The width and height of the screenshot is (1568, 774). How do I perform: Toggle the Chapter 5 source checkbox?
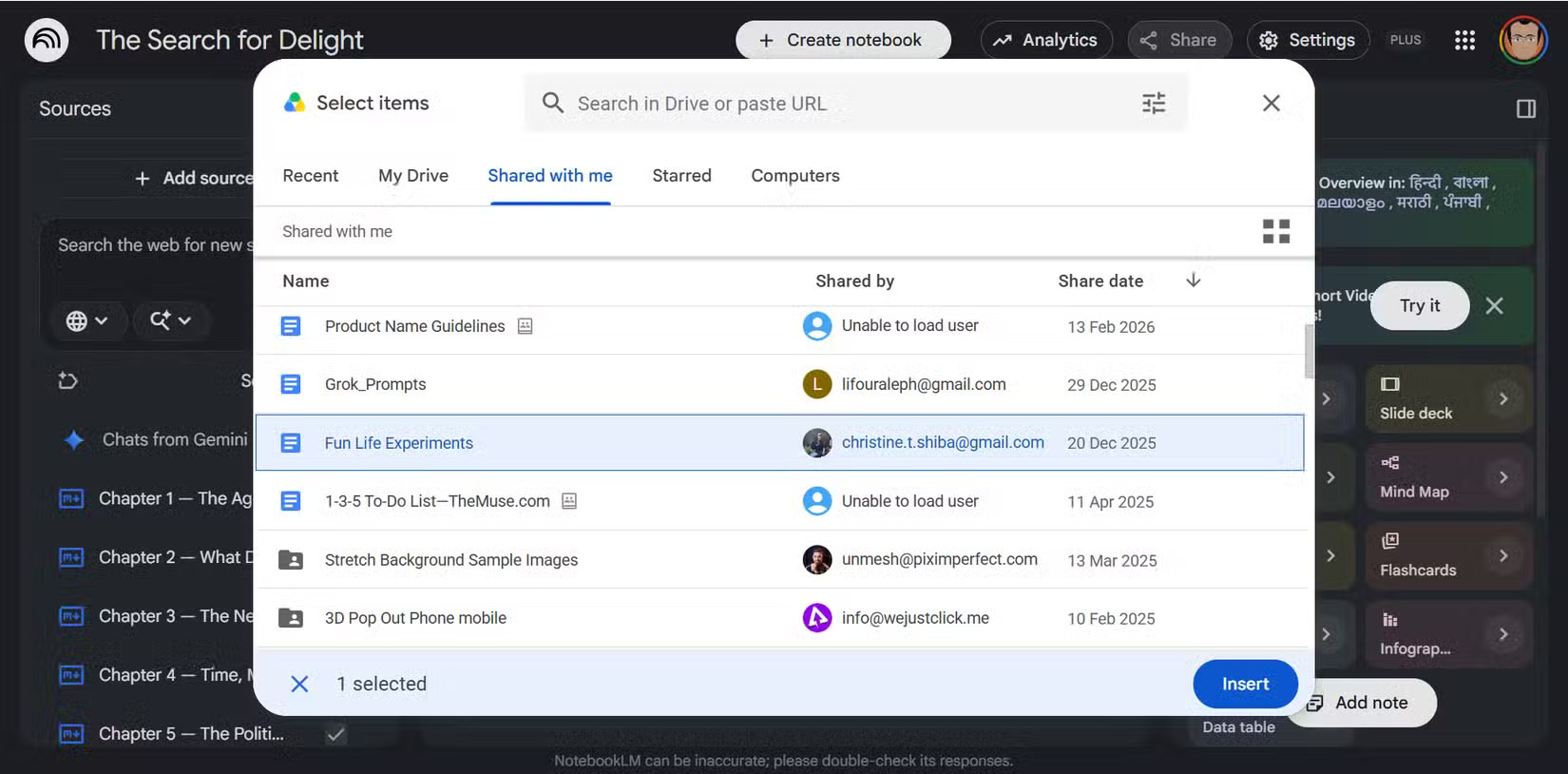335,734
